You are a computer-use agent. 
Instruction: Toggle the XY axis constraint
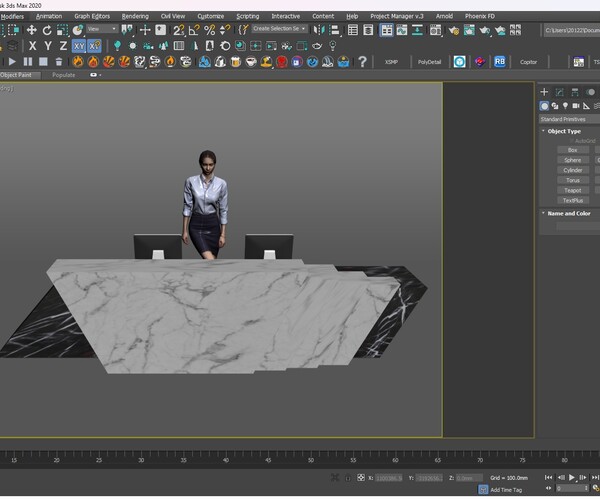tap(79, 46)
